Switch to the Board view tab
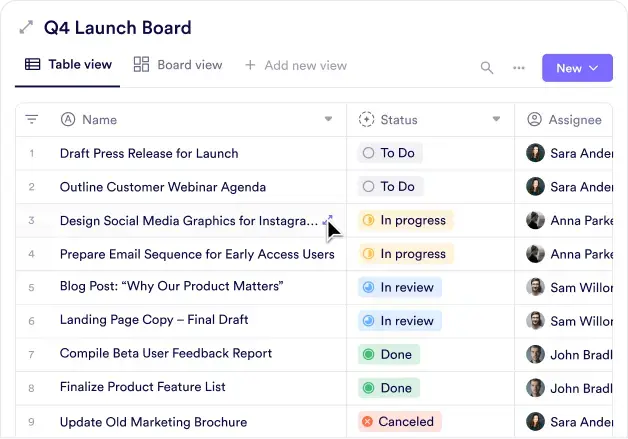Screen dimensions: 628x439 (x=178, y=65)
